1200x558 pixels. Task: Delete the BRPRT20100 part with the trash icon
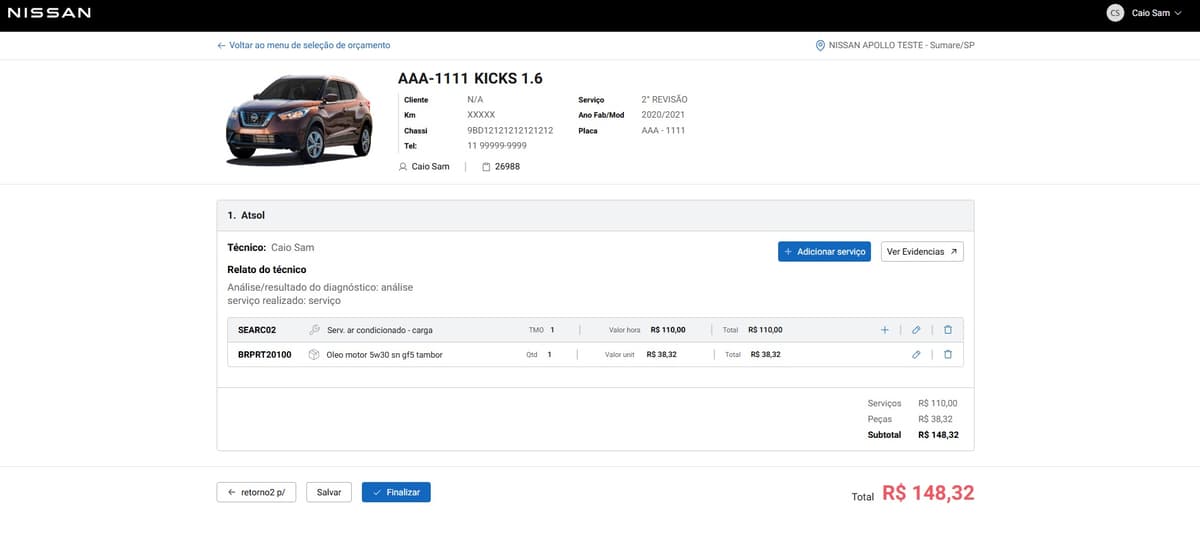tap(948, 354)
